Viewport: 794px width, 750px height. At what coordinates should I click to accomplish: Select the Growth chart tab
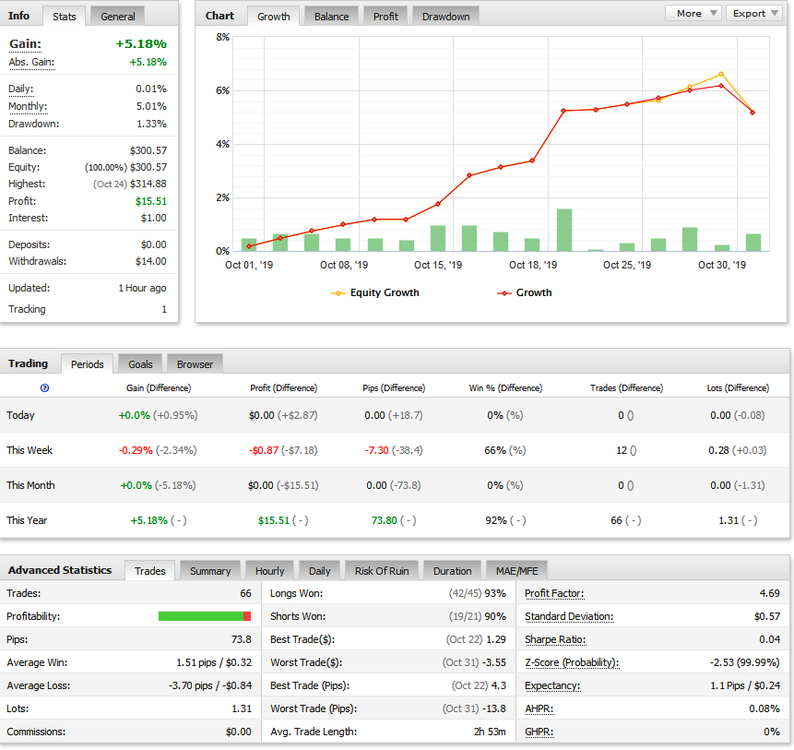(273, 17)
